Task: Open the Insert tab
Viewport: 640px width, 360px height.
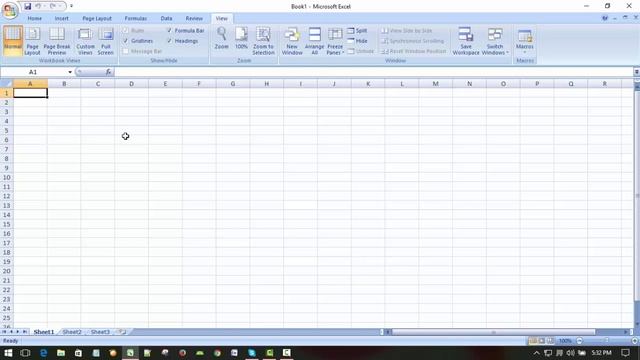Action: coord(62,18)
